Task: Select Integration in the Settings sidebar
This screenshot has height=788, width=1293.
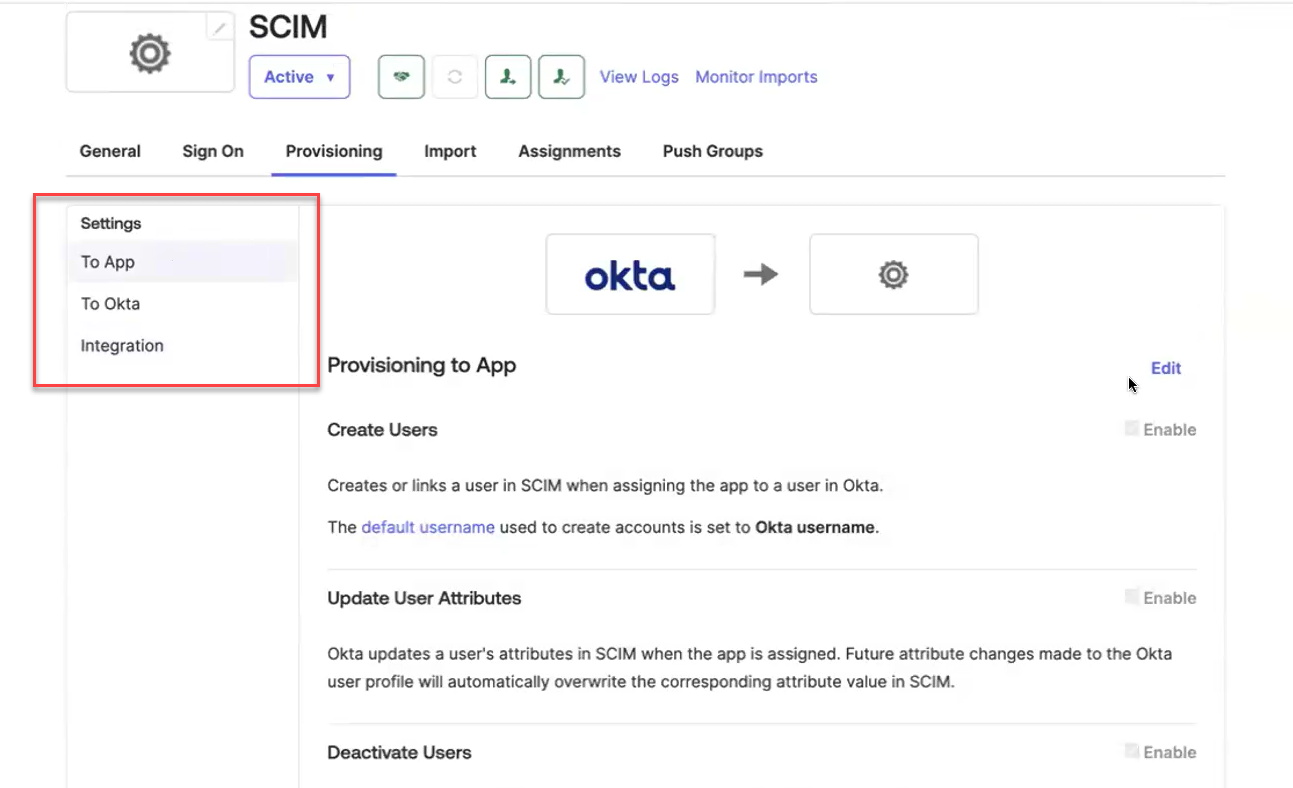Action: coord(122,345)
